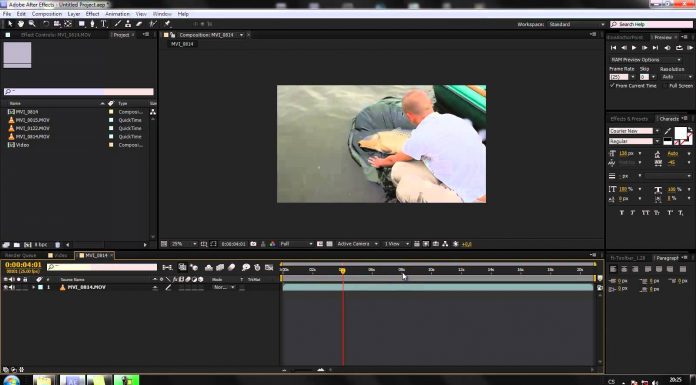Click new composition icon in Project panel
This screenshot has width=696, height=385.
(x=28, y=245)
